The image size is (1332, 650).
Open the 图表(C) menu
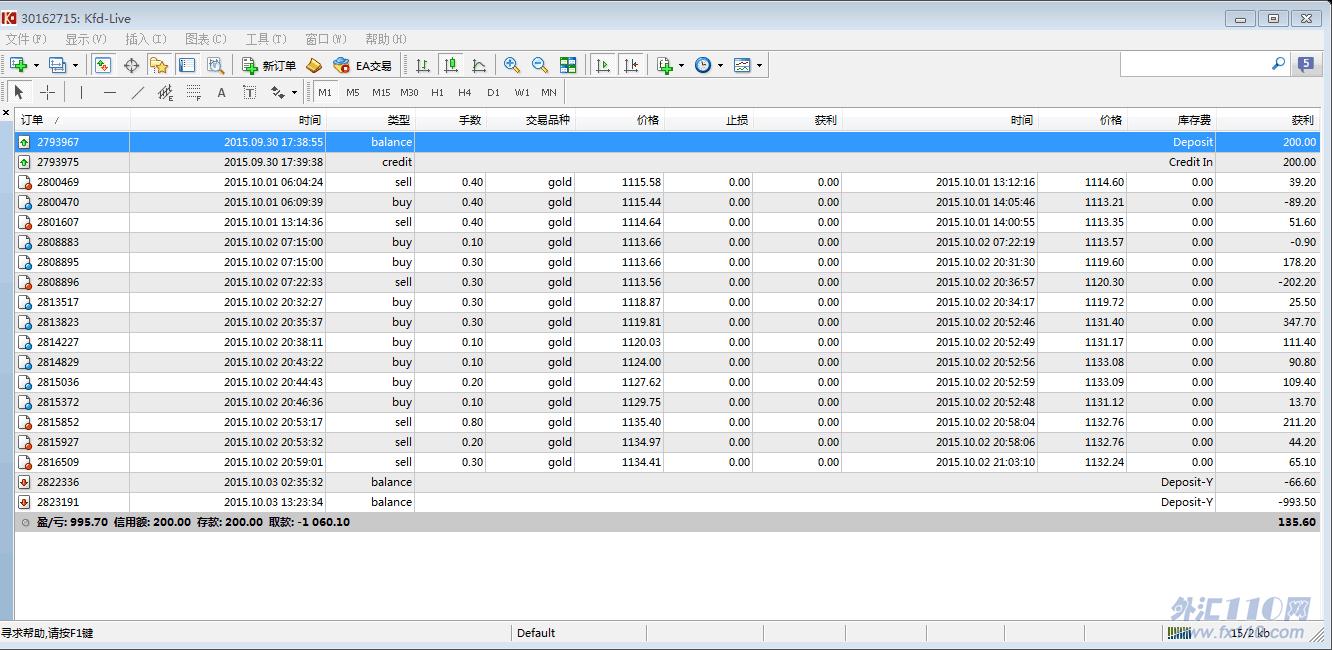click(206, 39)
